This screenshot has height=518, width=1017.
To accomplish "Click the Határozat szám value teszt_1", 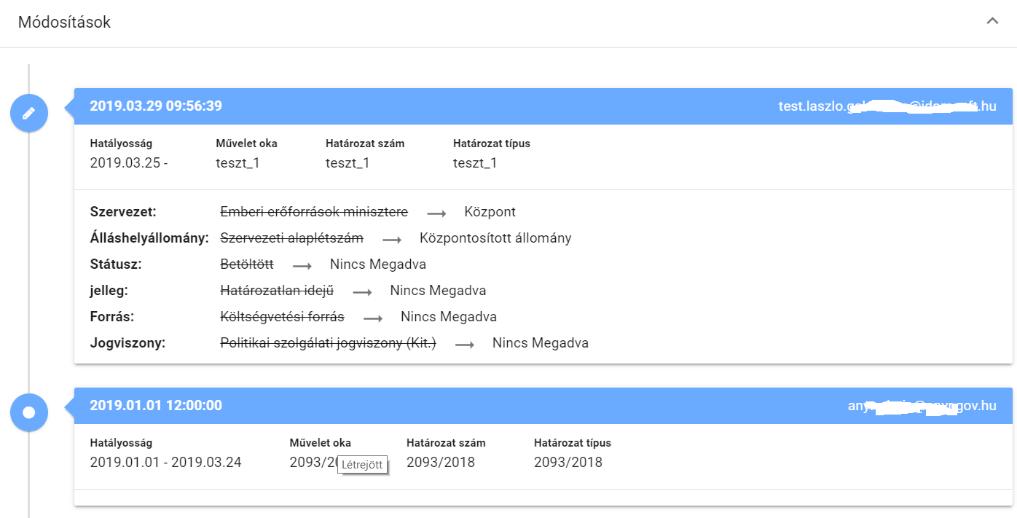I will click(348, 163).
